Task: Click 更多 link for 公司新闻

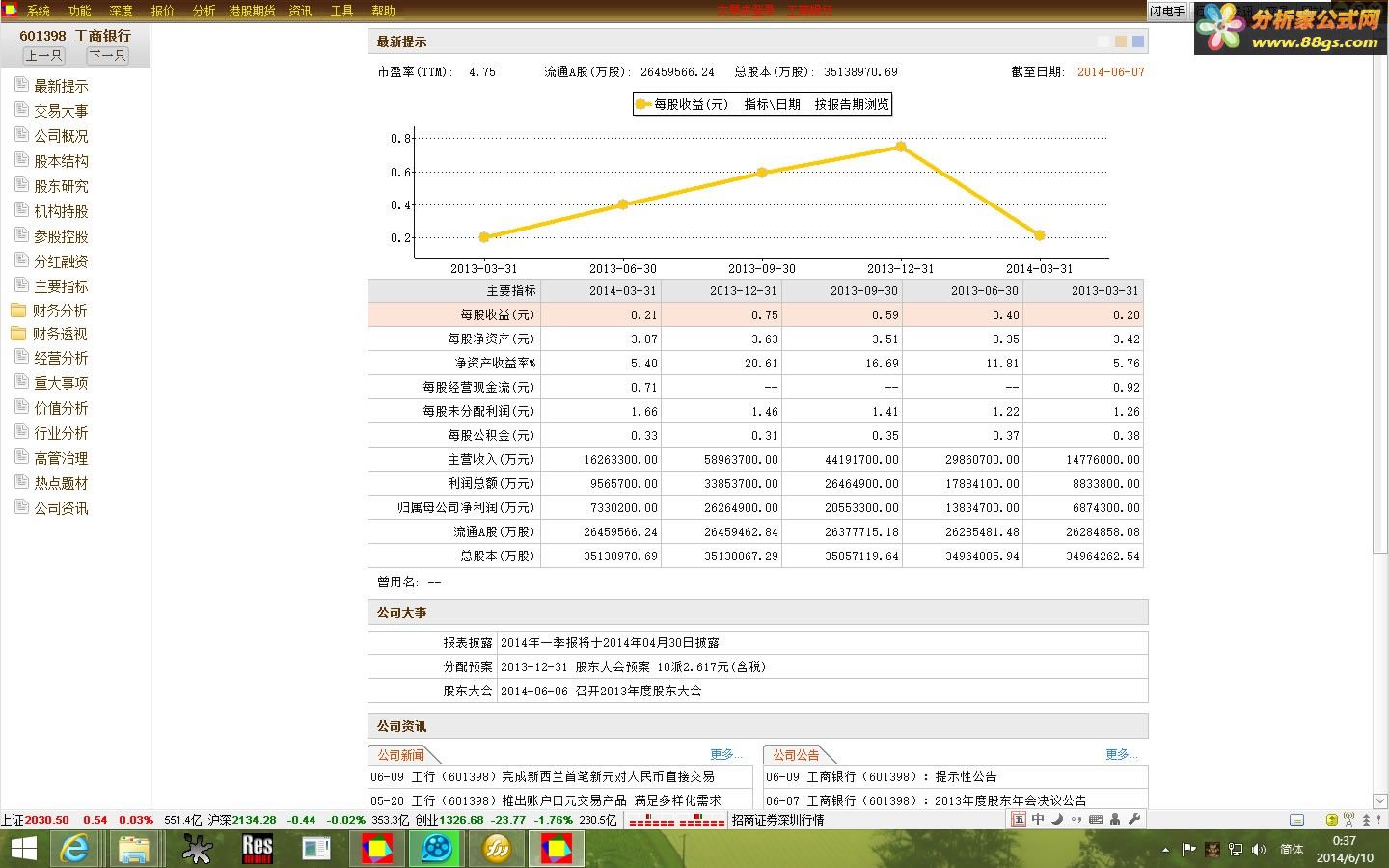Action: coord(726,754)
